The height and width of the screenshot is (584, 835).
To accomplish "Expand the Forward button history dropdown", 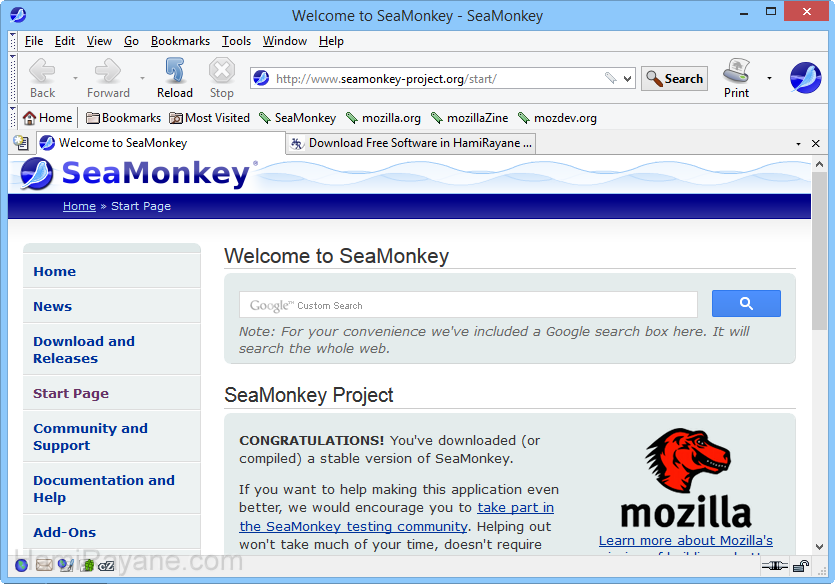I will (x=142, y=78).
